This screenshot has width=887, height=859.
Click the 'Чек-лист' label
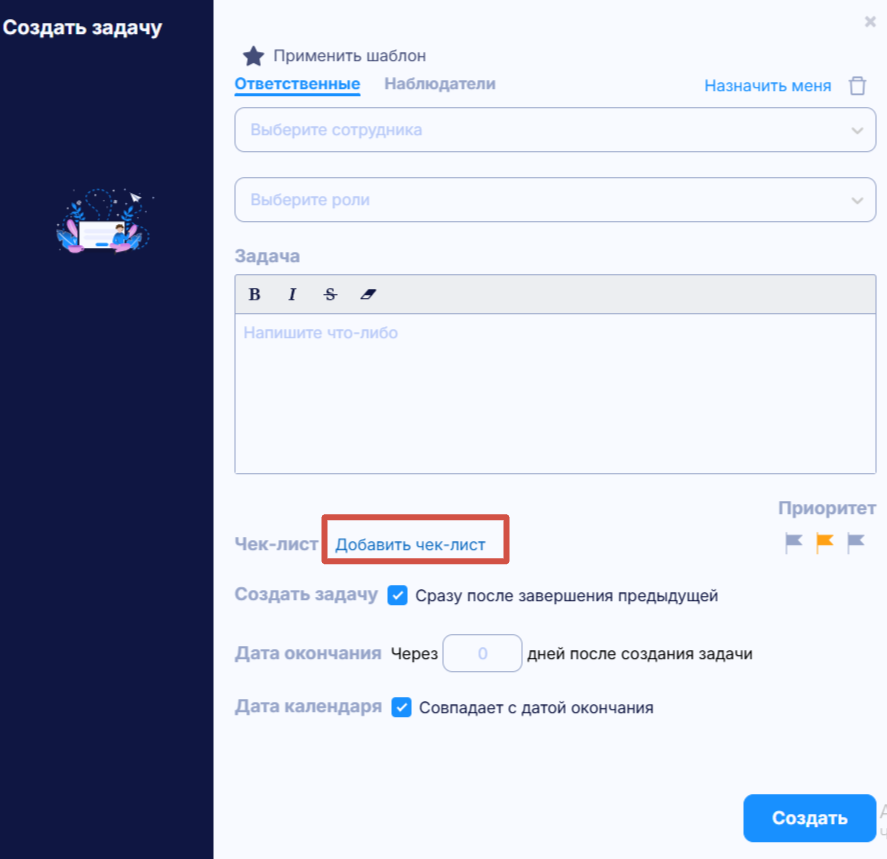point(277,543)
